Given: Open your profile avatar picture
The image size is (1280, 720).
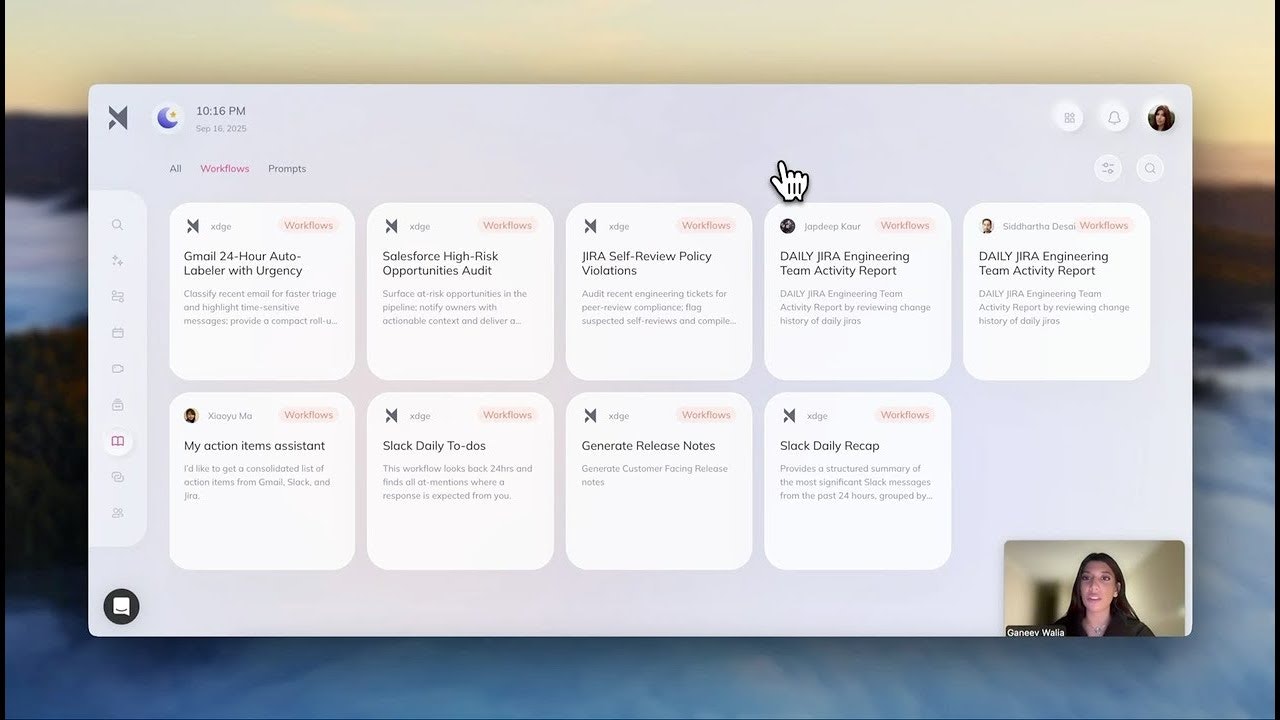Looking at the screenshot, I should (1161, 117).
